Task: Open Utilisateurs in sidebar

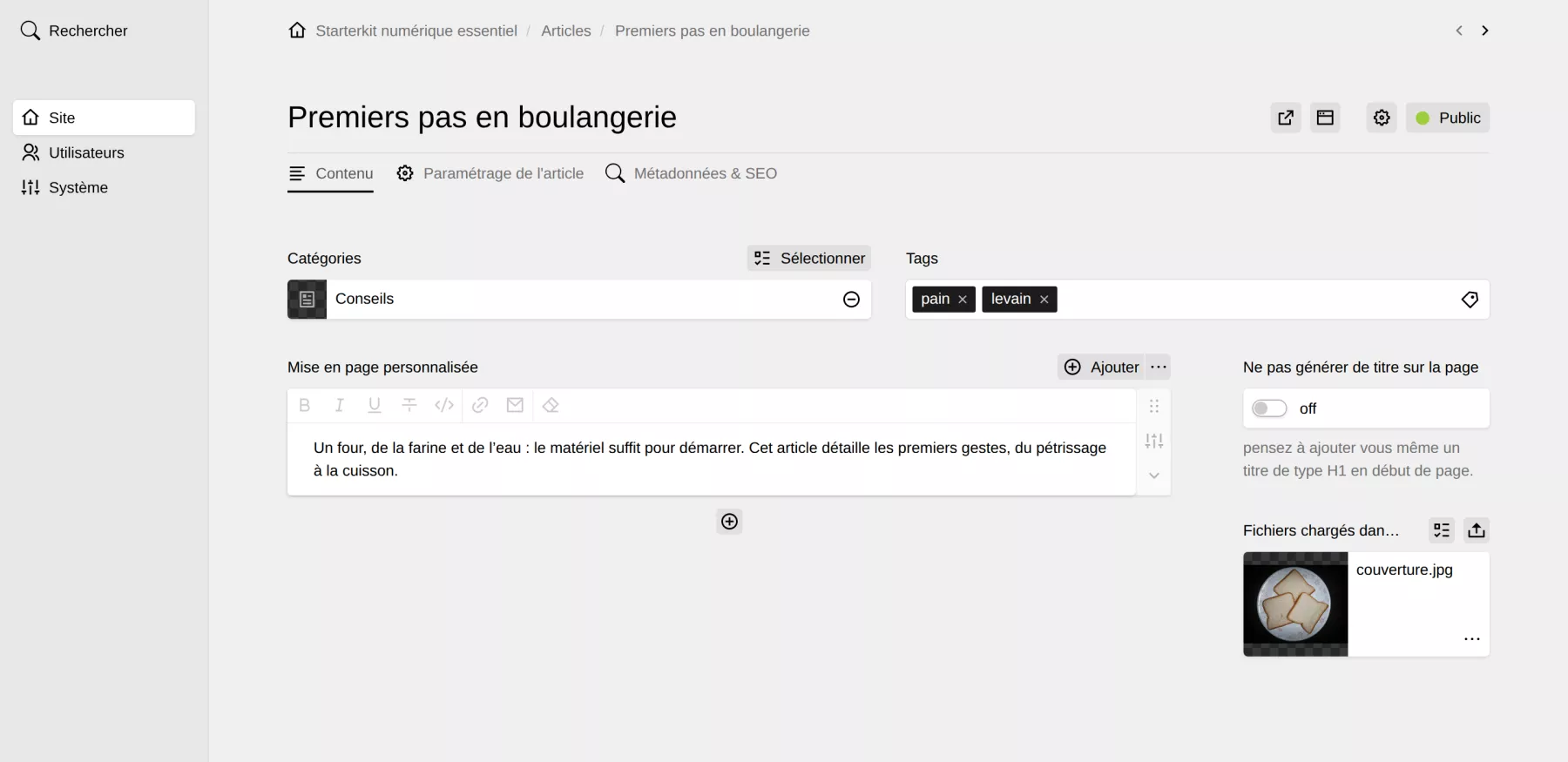Action: (x=104, y=152)
